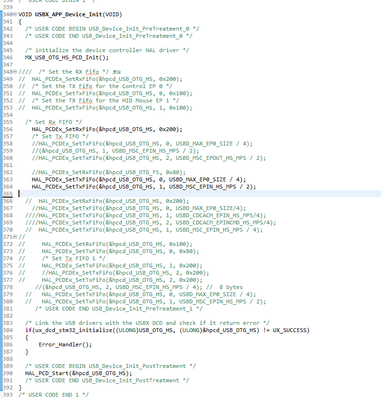Collapse the USBX_APP_Device_Init function fold at line 340

click(15, 15)
